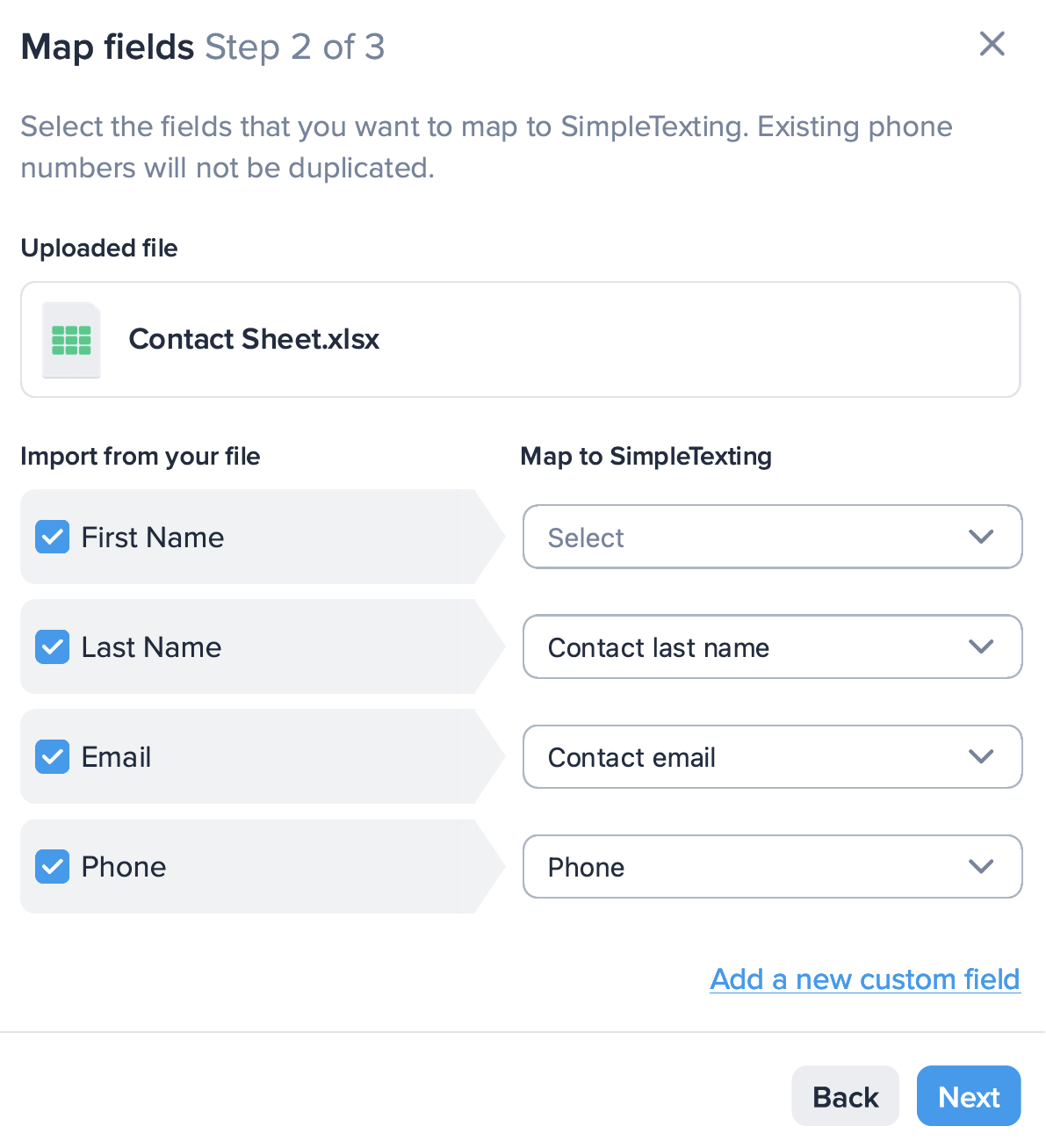Expand the Contact last name dropdown chevron

click(x=981, y=646)
